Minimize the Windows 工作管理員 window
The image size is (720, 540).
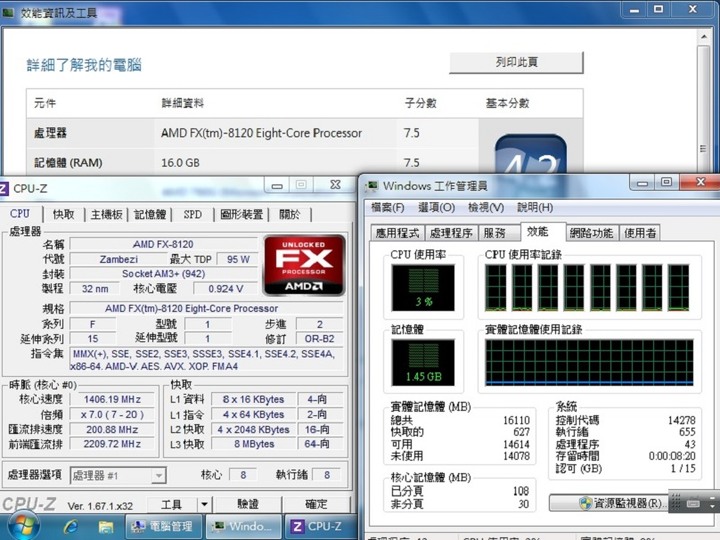(642, 183)
